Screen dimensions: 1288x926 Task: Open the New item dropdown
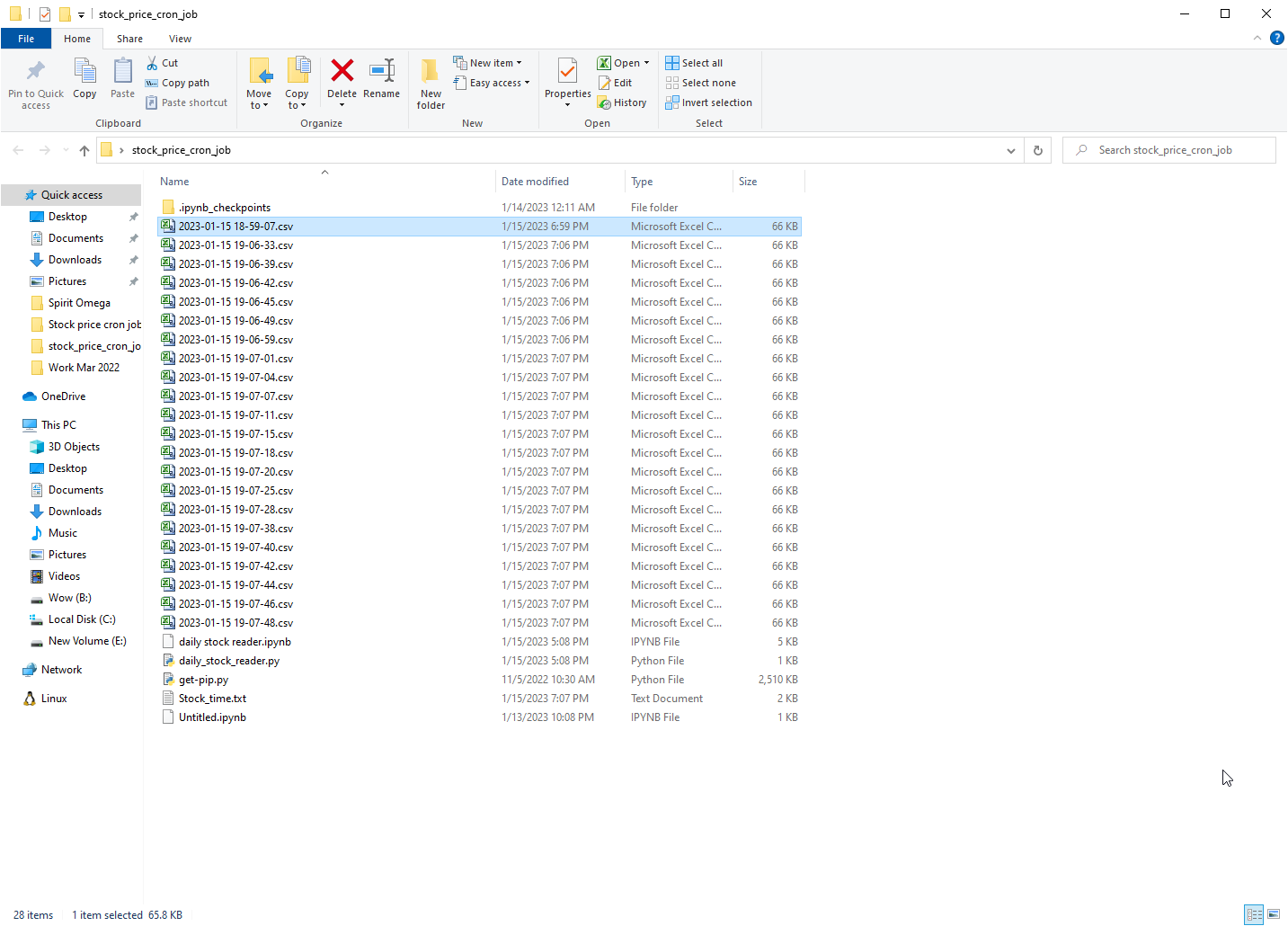pos(487,63)
